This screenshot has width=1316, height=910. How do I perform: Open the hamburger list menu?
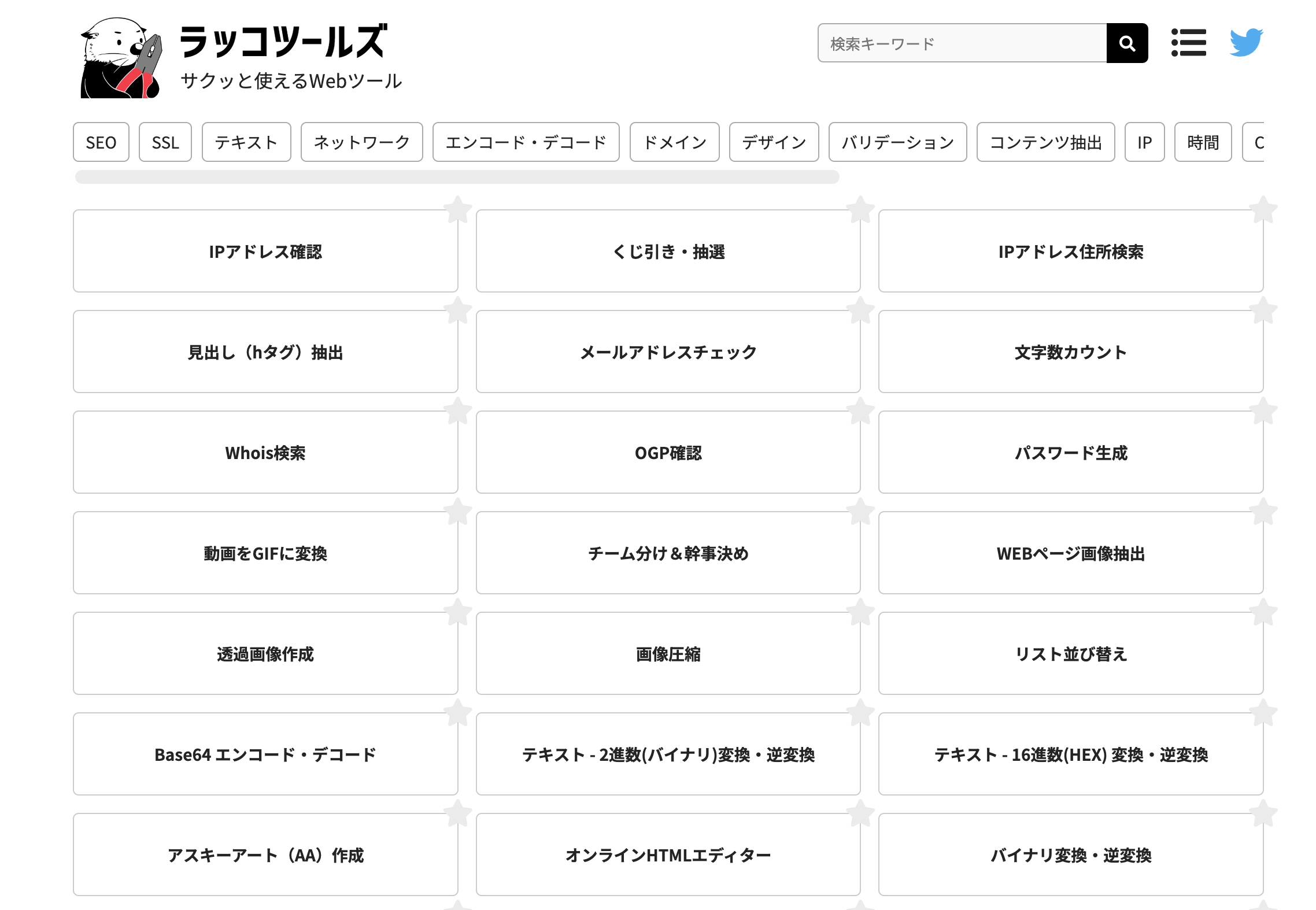pyautogui.click(x=1188, y=43)
